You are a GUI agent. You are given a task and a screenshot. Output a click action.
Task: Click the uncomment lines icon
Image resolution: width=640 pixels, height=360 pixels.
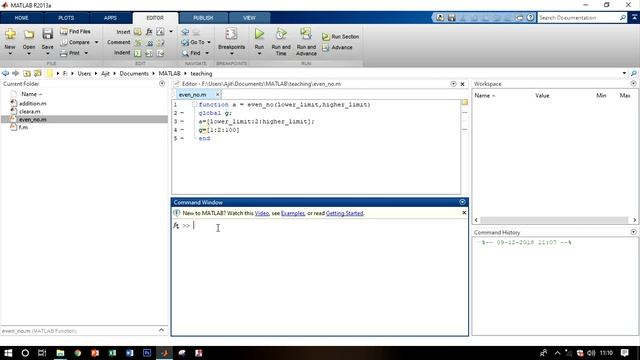tap(150, 42)
